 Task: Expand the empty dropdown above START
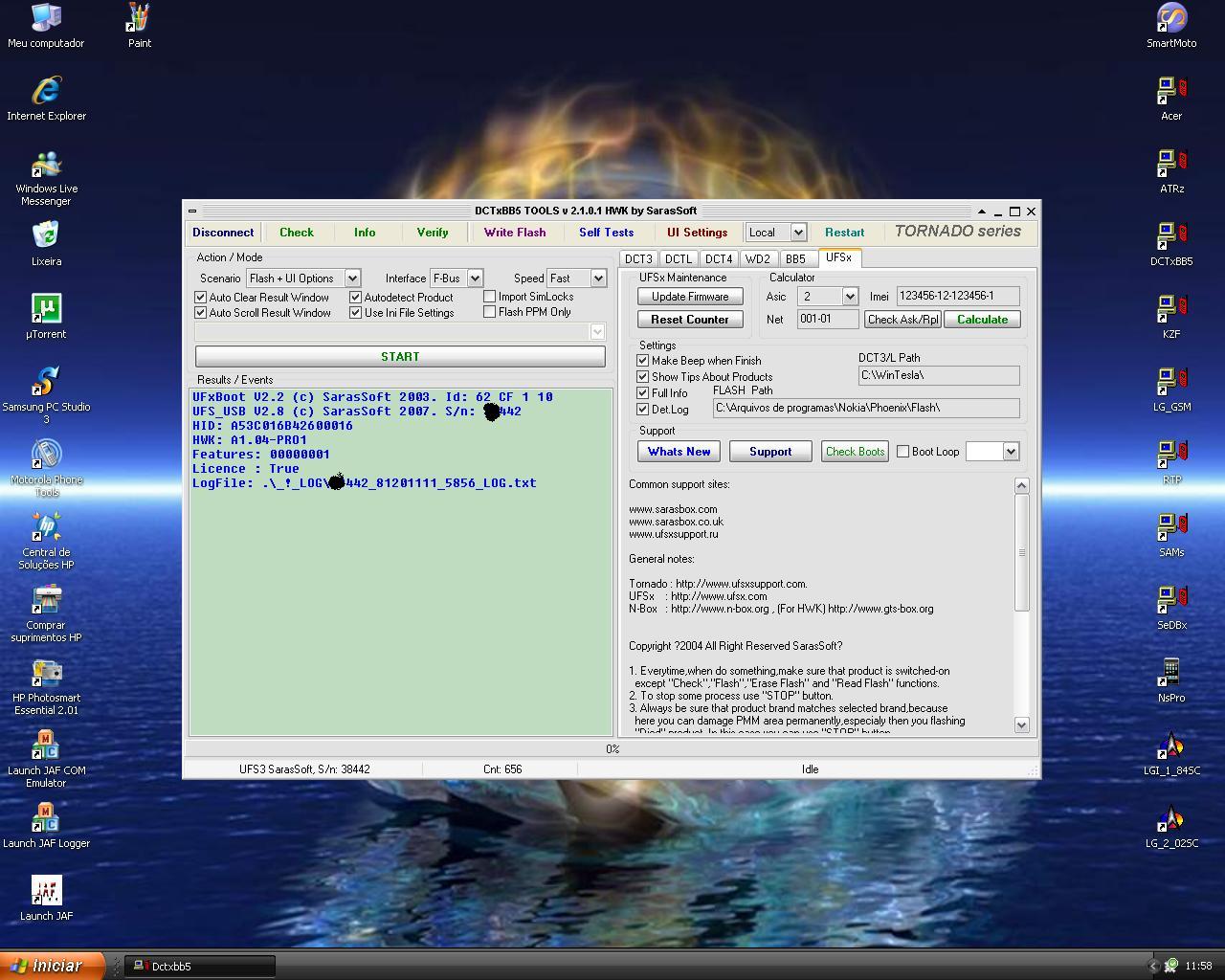coord(597,331)
